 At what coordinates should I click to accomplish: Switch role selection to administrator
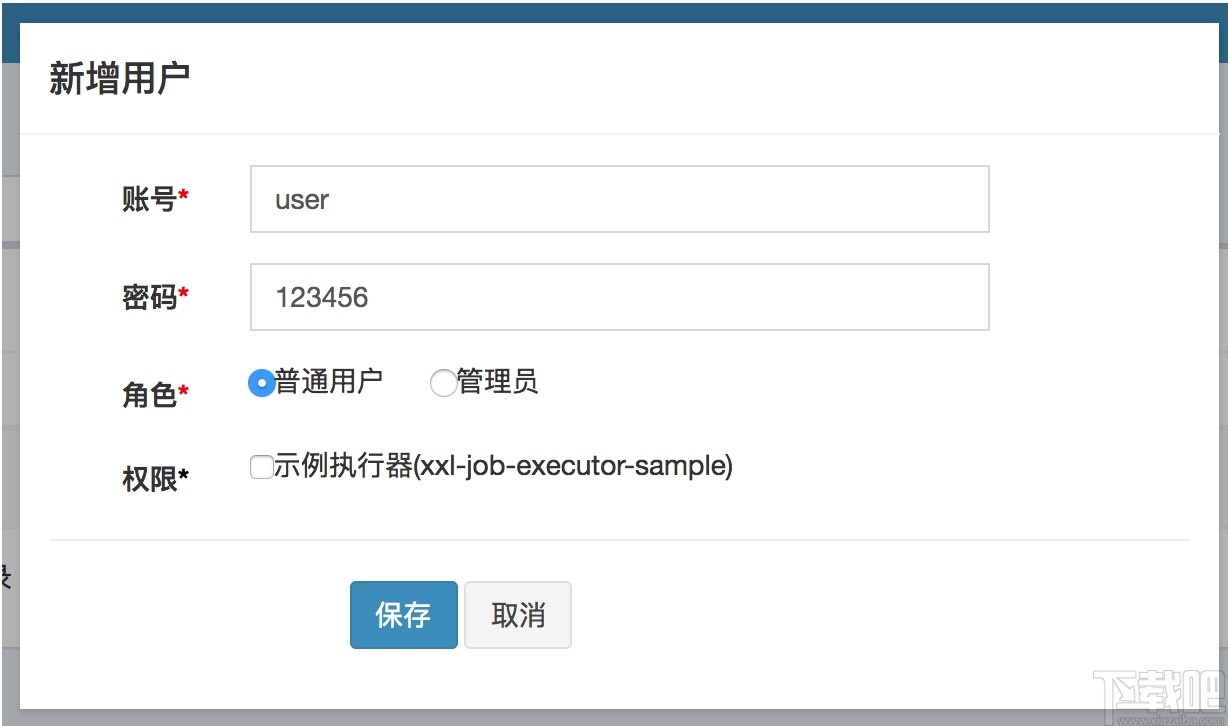tap(442, 382)
